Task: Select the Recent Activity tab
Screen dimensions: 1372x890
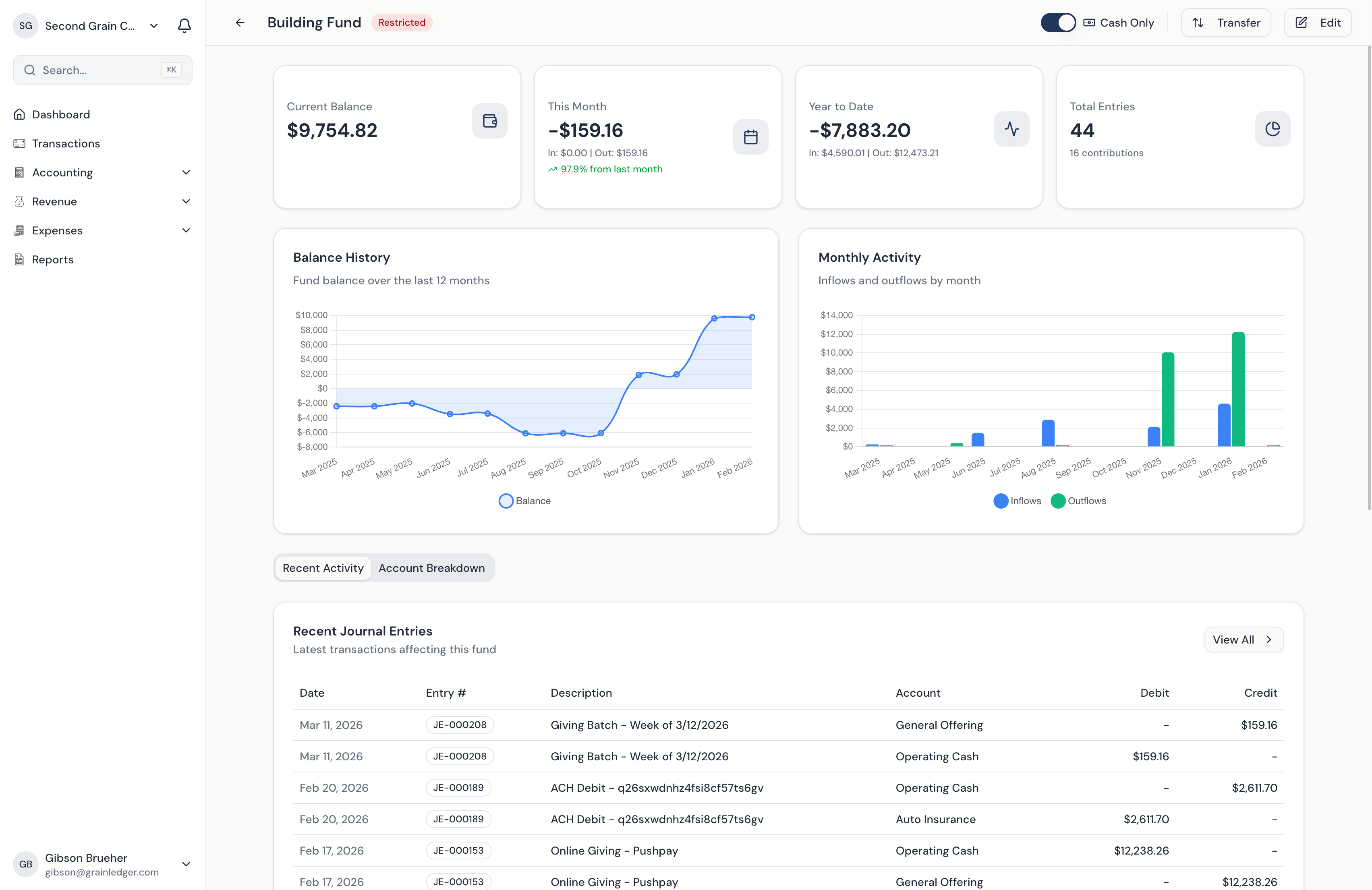Action: [x=323, y=568]
